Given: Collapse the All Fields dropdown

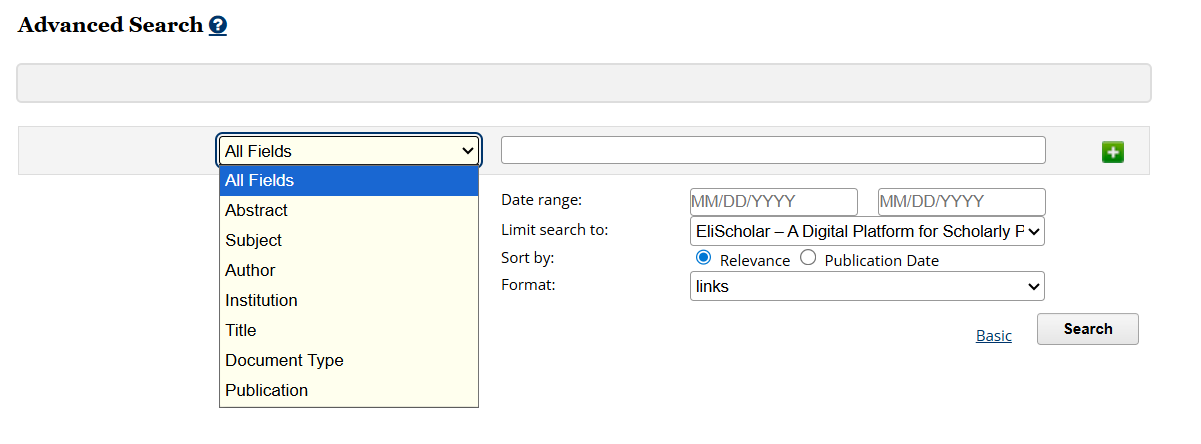Looking at the screenshot, I should click(349, 151).
